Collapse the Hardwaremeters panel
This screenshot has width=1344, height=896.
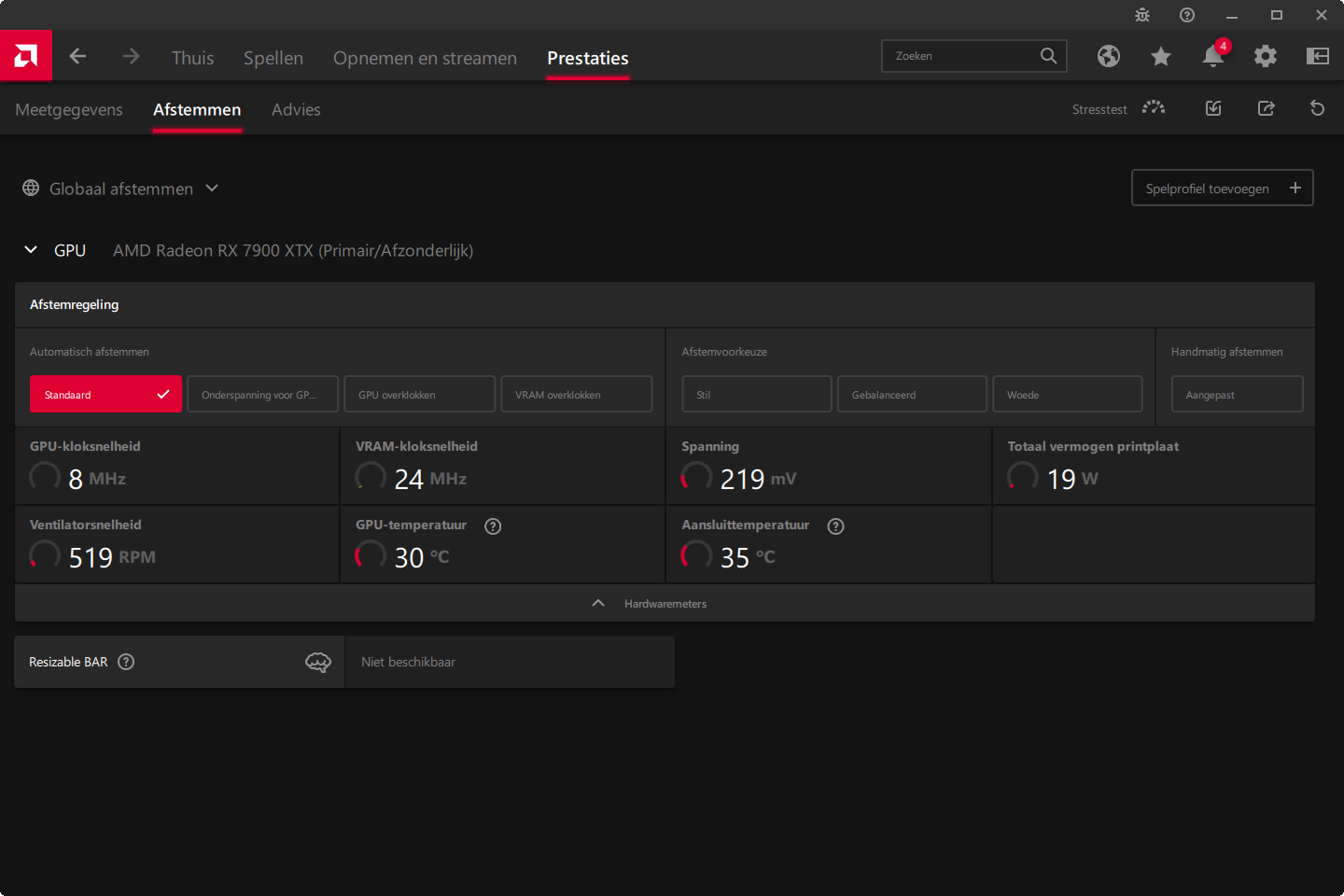[x=598, y=603]
